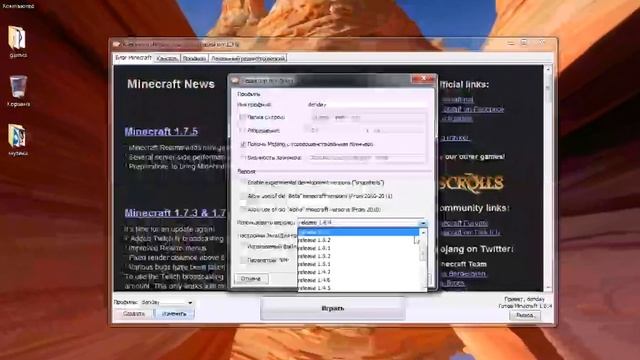Click the Scrolls game logo
The image size is (640, 360).
471,183
